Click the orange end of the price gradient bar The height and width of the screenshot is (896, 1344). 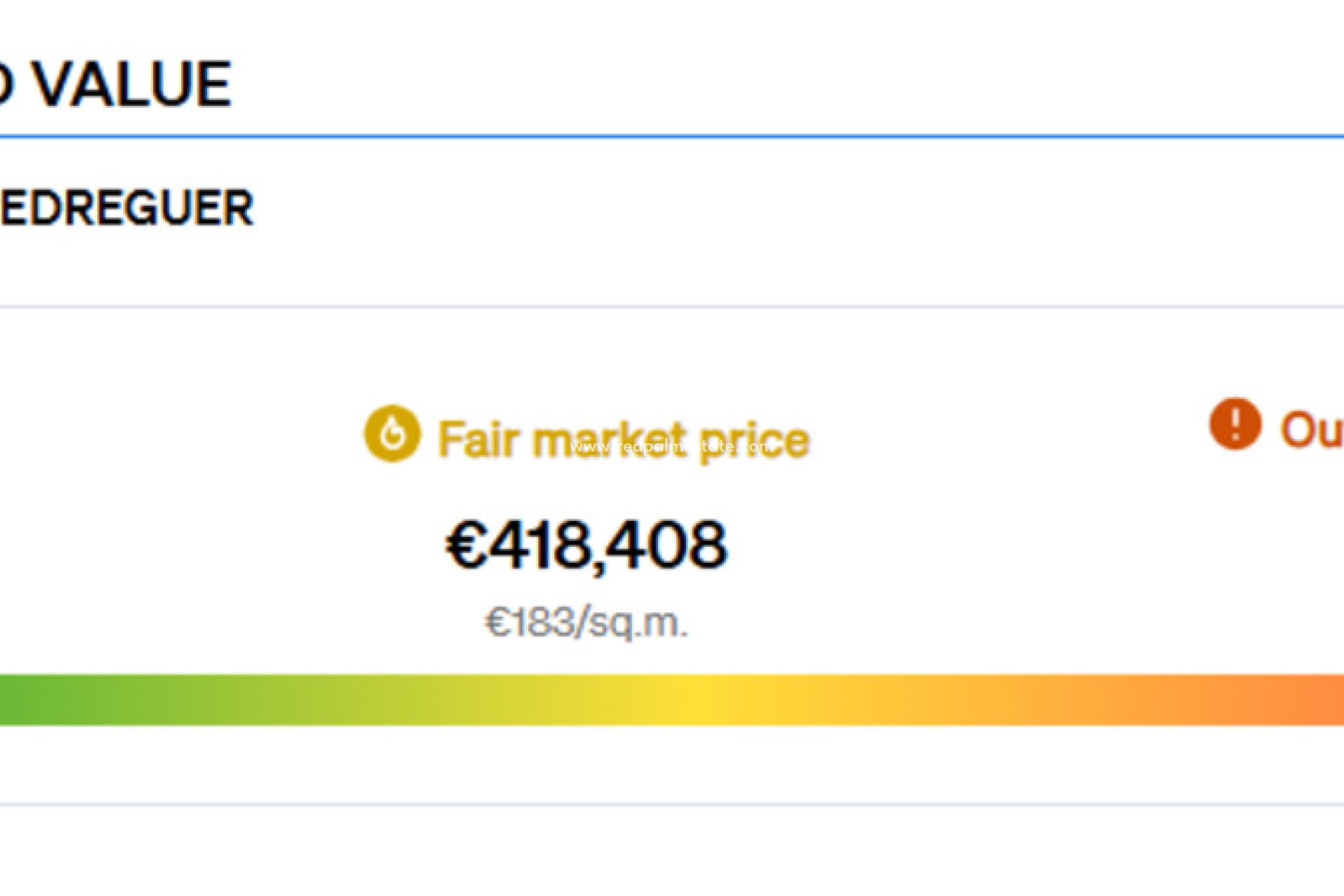point(1316,699)
